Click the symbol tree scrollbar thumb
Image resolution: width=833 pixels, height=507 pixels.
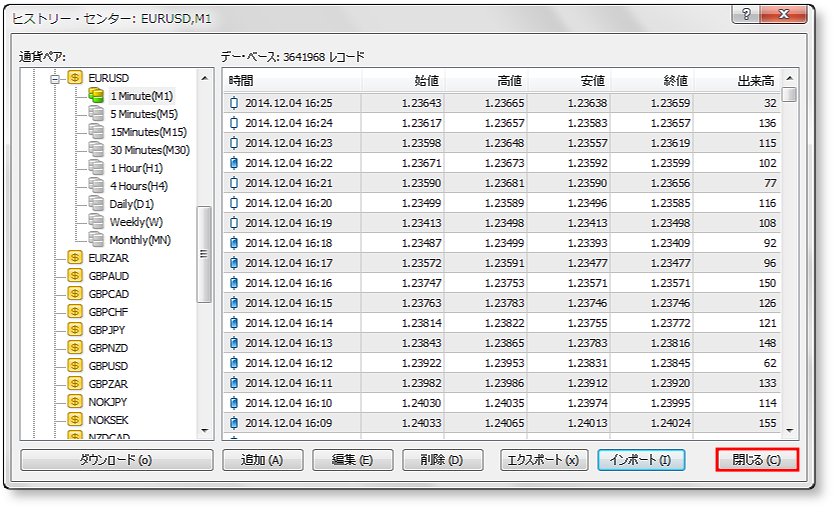pos(204,254)
